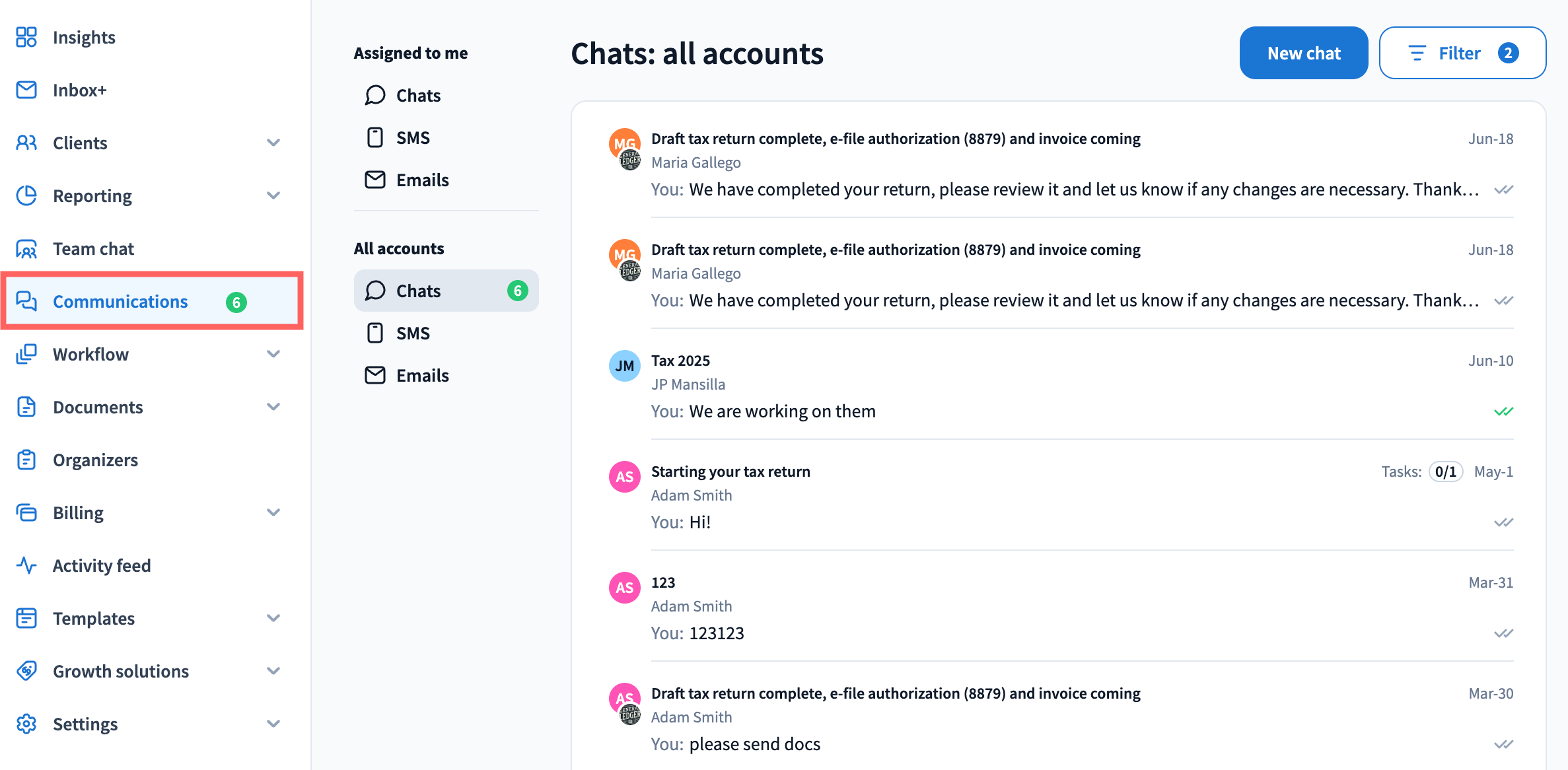Open the Insights dashboard icon

pos(26,37)
